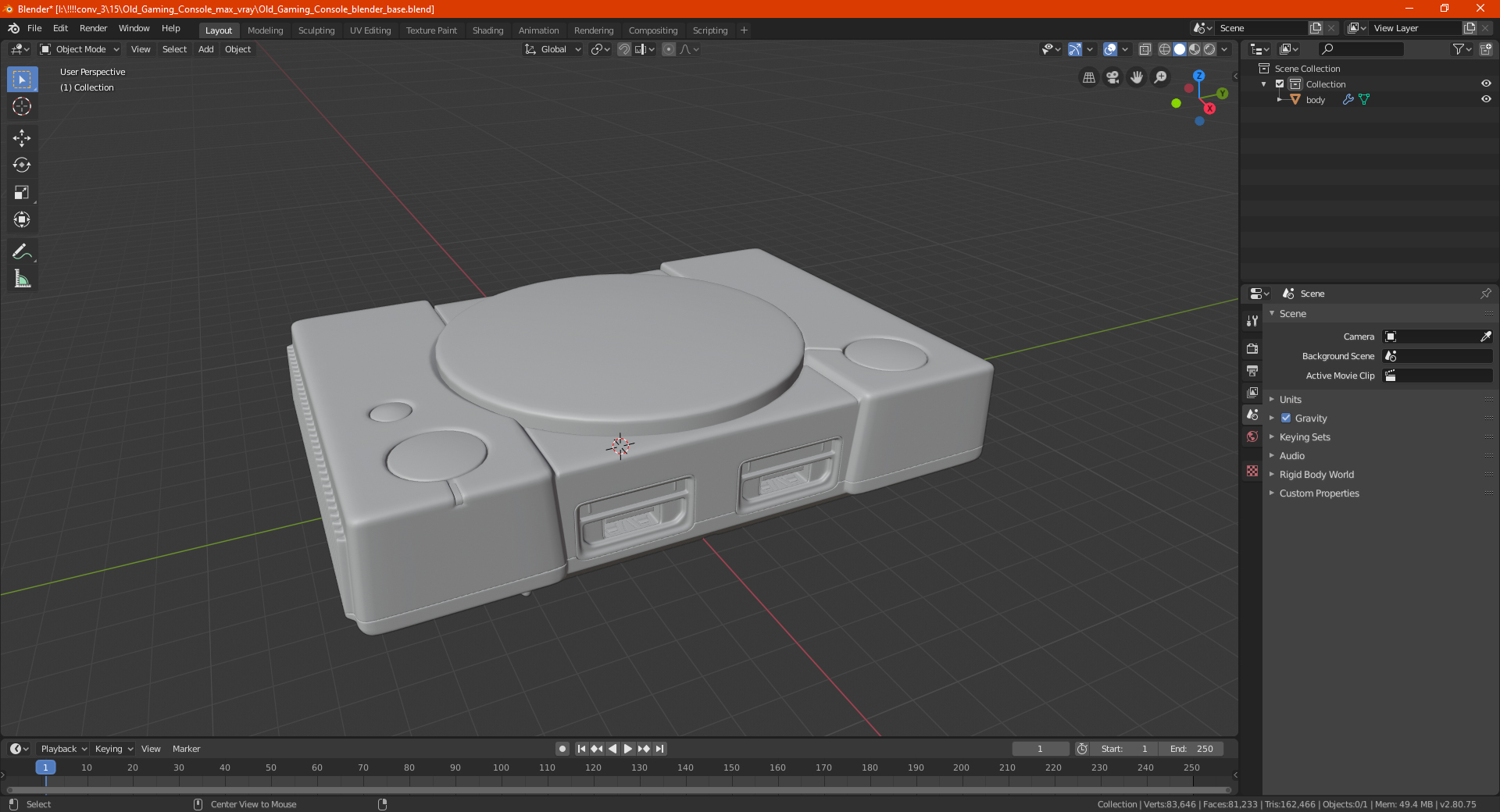Select the Scale tool
The image size is (1500, 812).
point(22,192)
